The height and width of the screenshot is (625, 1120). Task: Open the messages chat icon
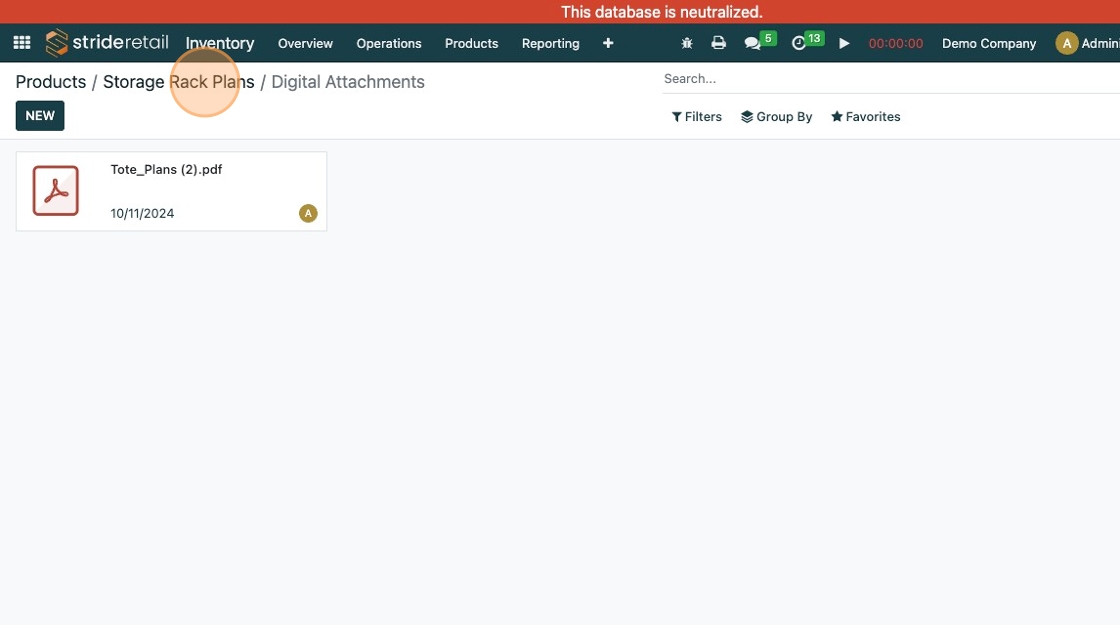point(752,44)
